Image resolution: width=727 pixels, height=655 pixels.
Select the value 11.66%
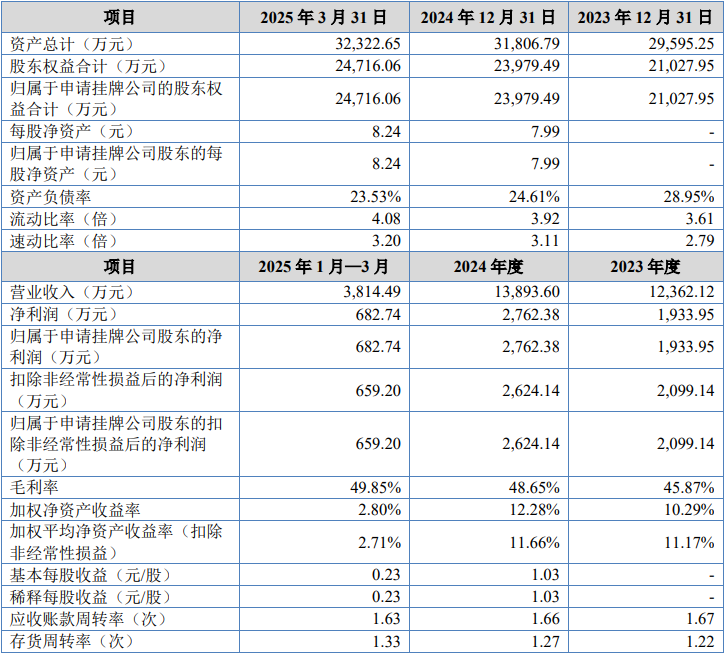(x=535, y=542)
